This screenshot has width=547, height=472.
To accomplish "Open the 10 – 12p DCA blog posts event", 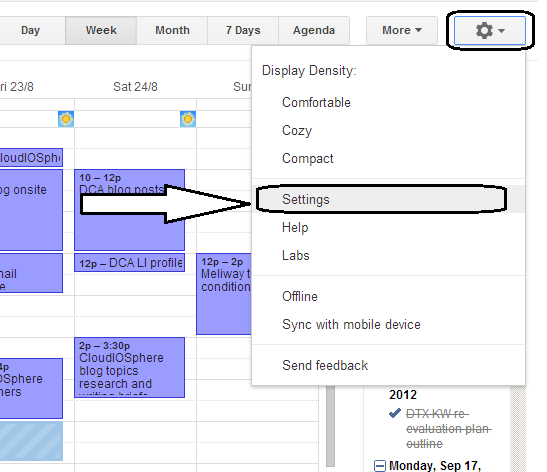I will click(x=129, y=210).
